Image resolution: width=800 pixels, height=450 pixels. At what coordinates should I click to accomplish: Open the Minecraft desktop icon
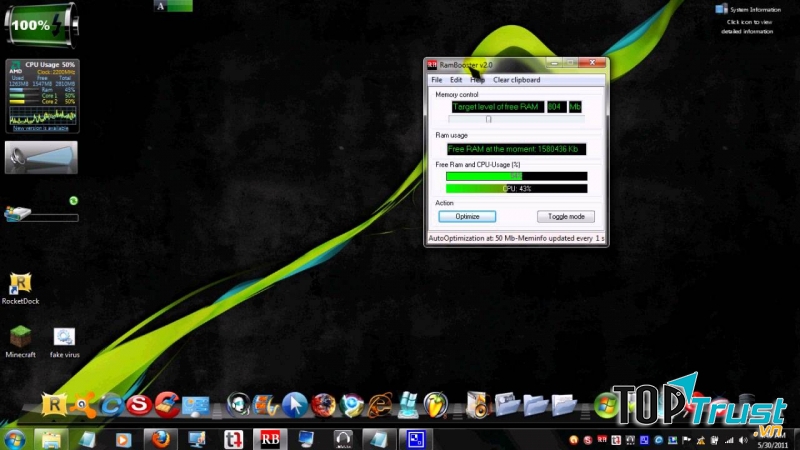pos(20,341)
